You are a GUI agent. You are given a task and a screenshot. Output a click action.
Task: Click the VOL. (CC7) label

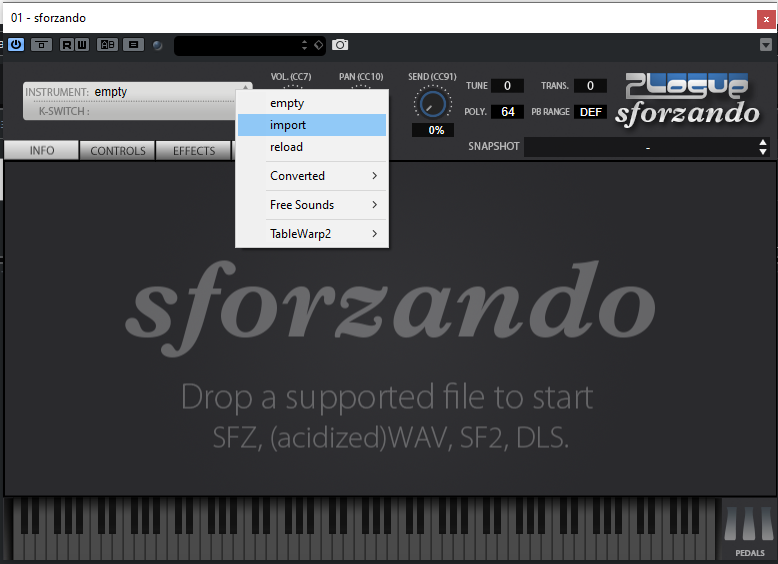[291, 76]
